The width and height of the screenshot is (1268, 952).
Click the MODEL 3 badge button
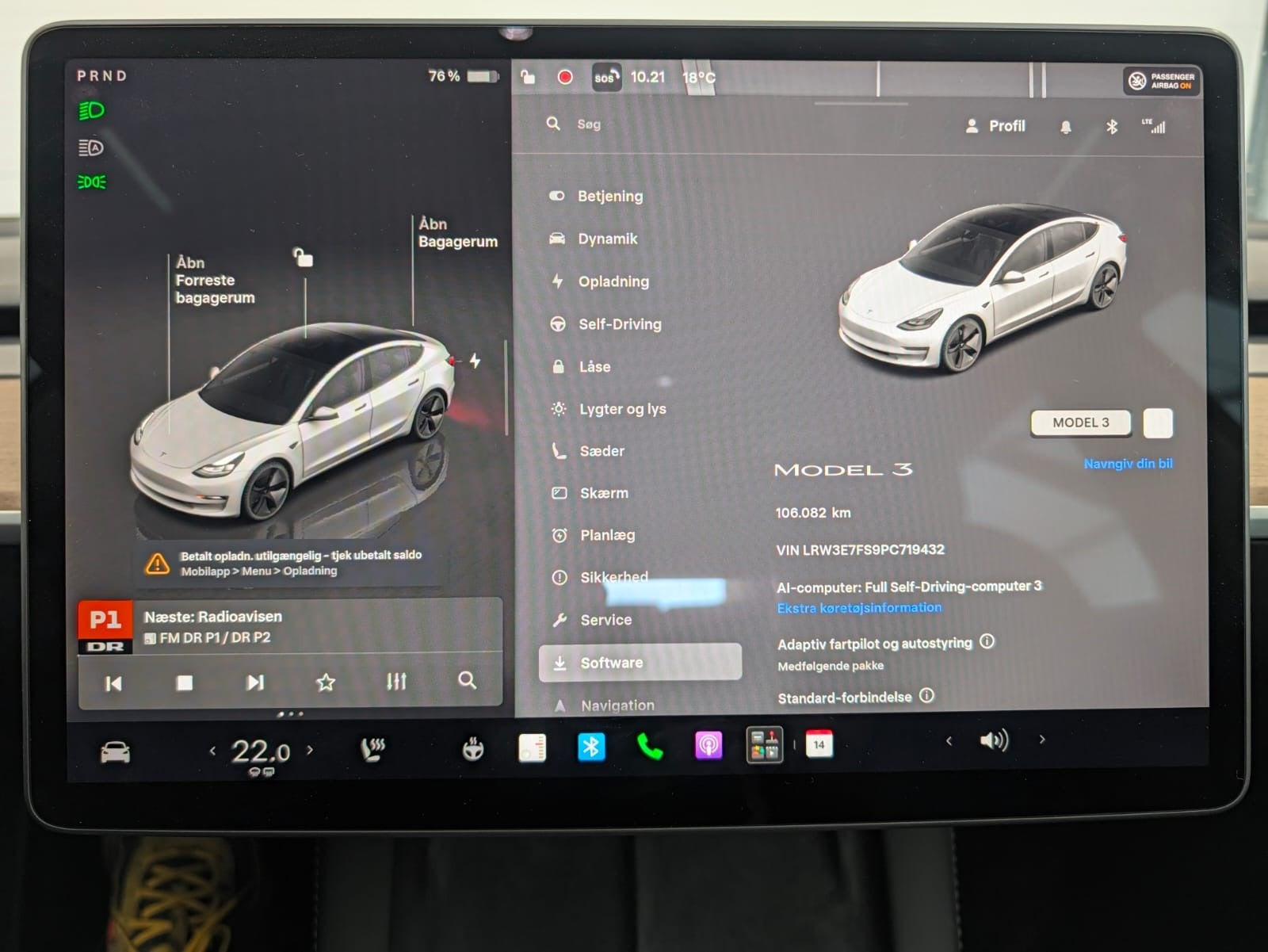1081,423
